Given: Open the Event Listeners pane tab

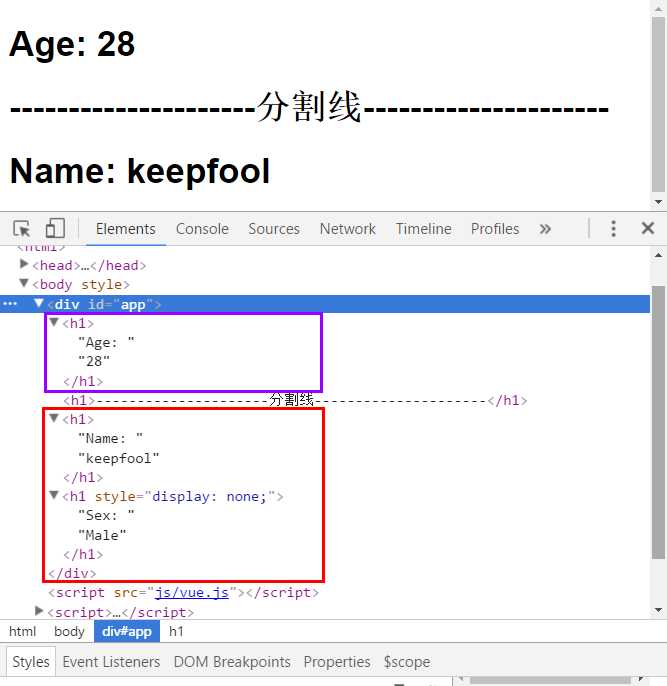Looking at the screenshot, I should point(111,662).
